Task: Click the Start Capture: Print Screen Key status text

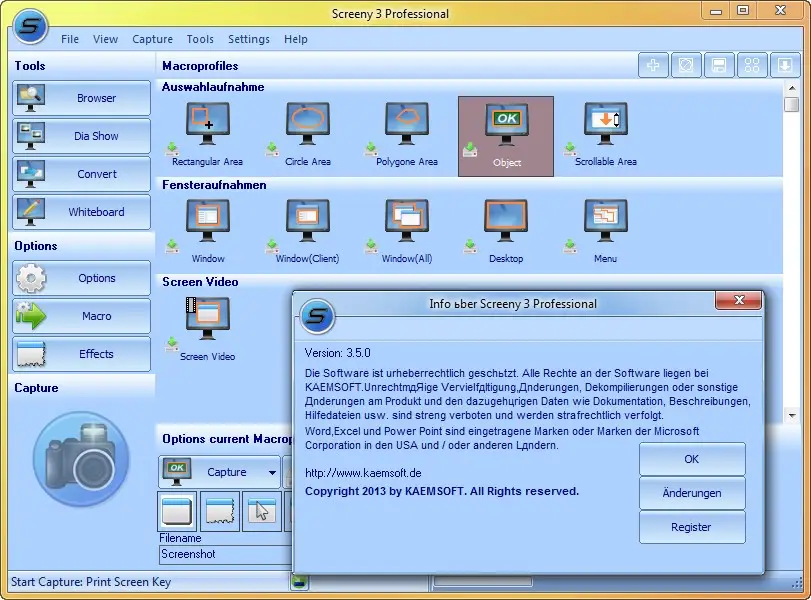Action: tap(91, 582)
